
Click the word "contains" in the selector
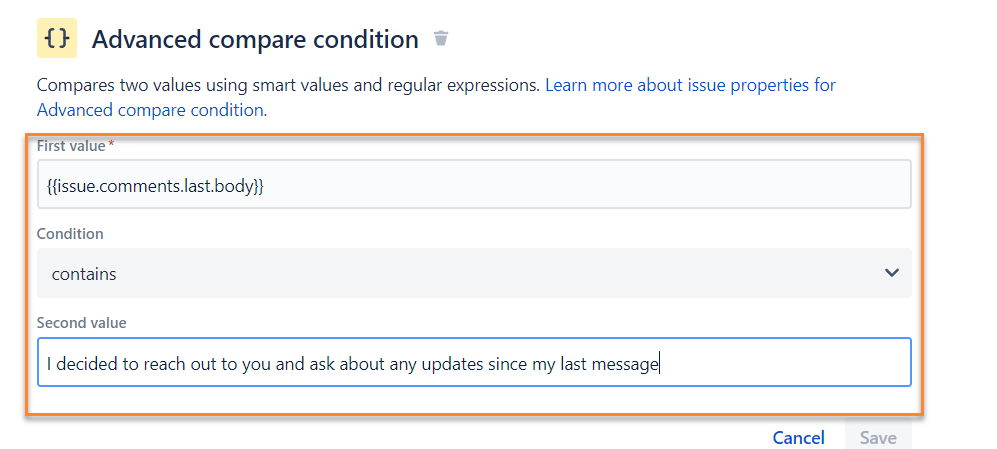pyautogui.click(x=84, y=273)
